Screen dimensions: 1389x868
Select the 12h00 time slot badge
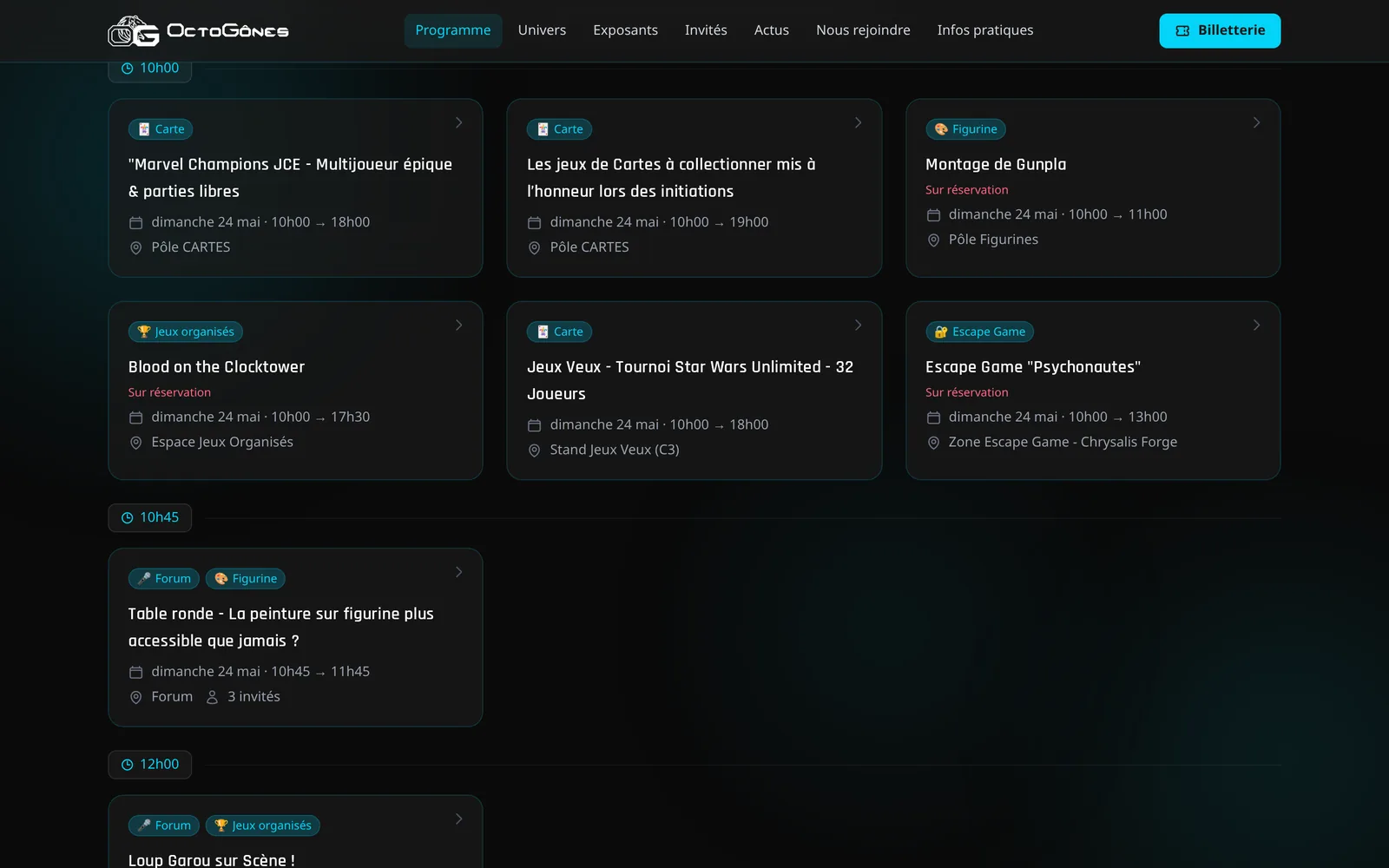pyautogui.click(x=150, y=765)
